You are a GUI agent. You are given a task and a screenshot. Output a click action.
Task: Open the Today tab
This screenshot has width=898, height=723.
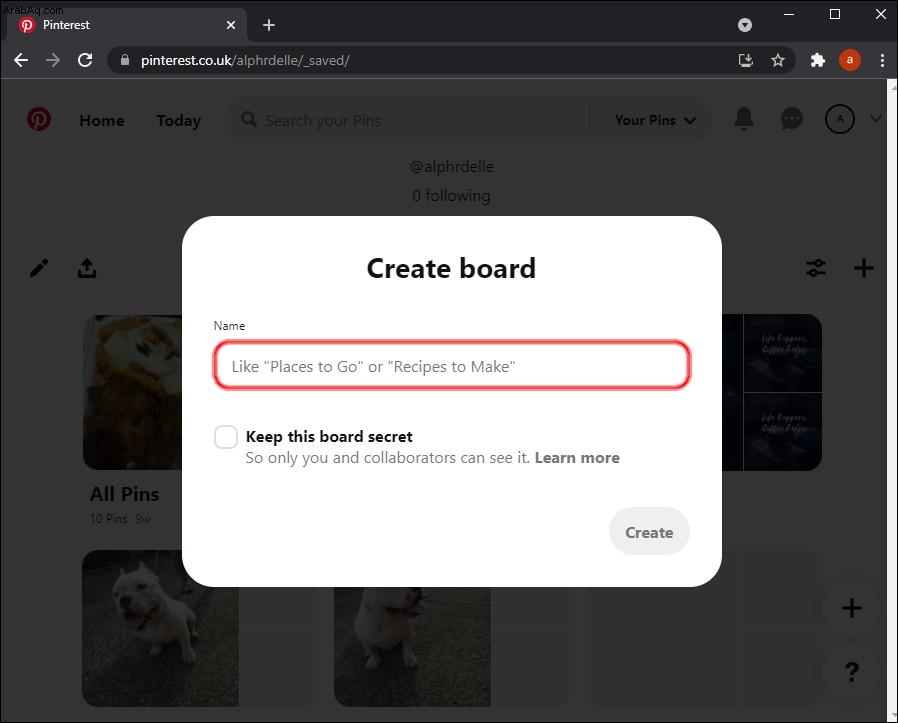point(178,120)
